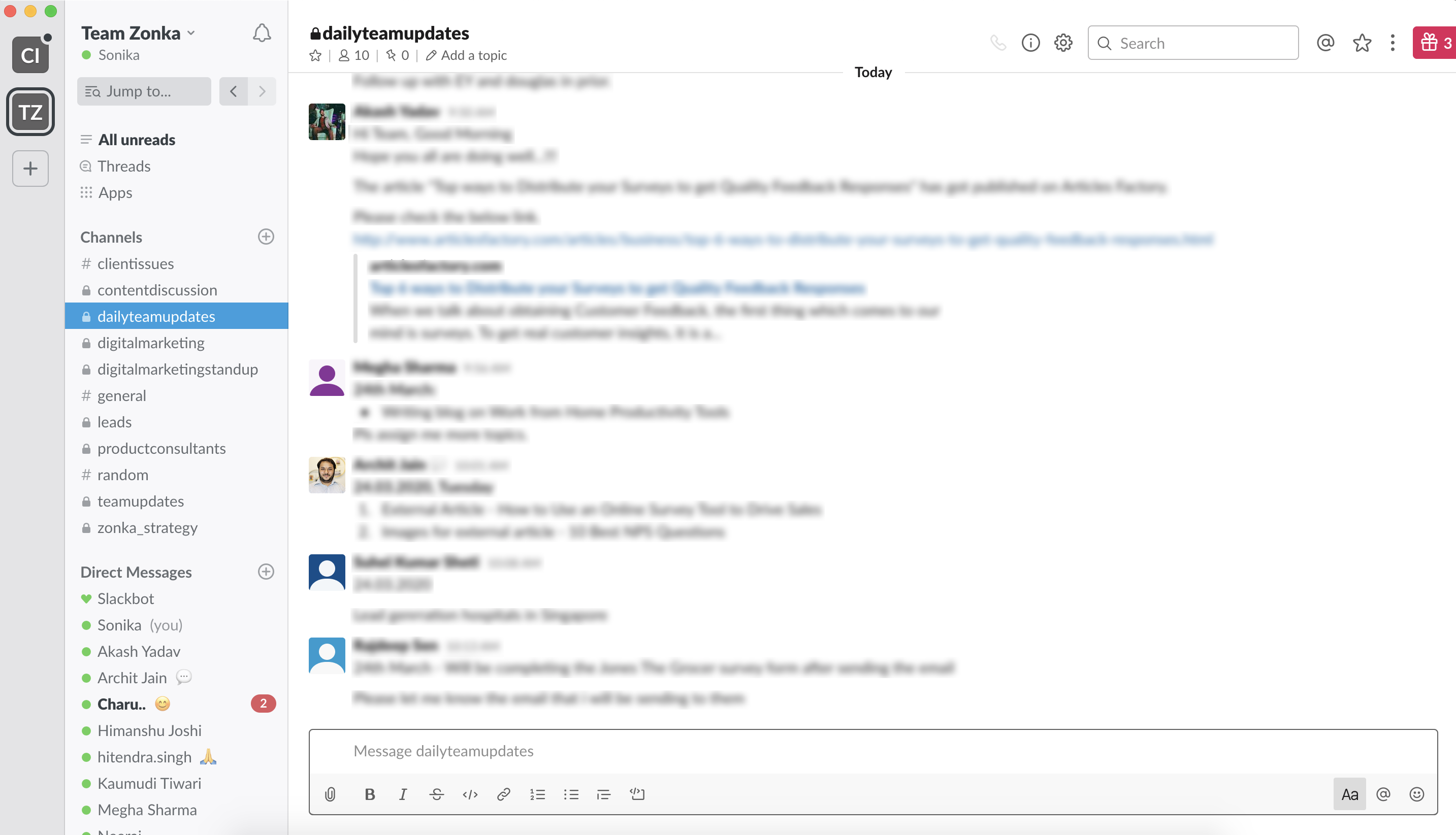Expand the Channels section sidebar

[111, 236]
